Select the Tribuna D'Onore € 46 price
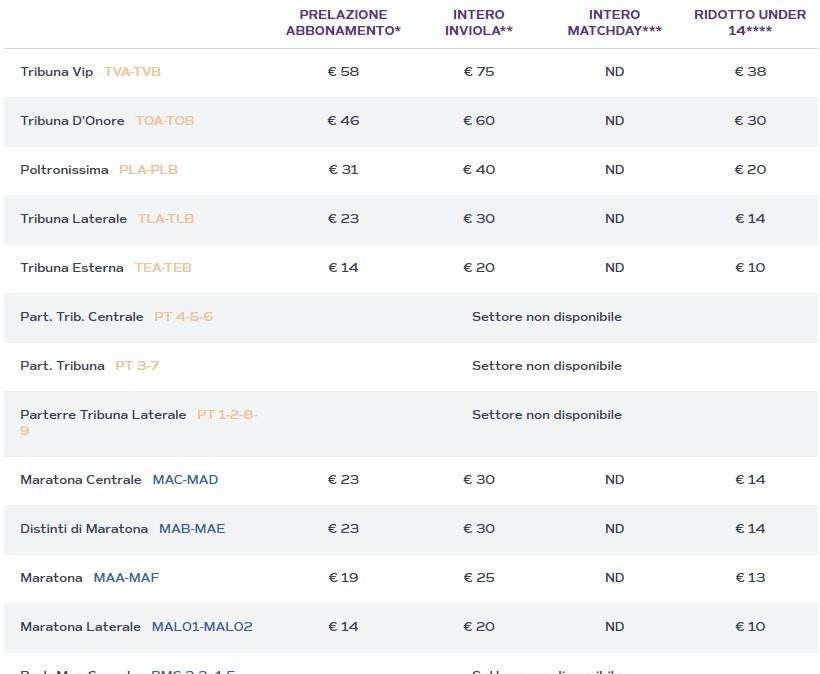Image resolution: width=820 pixels, height=674 pixels. 343,121
